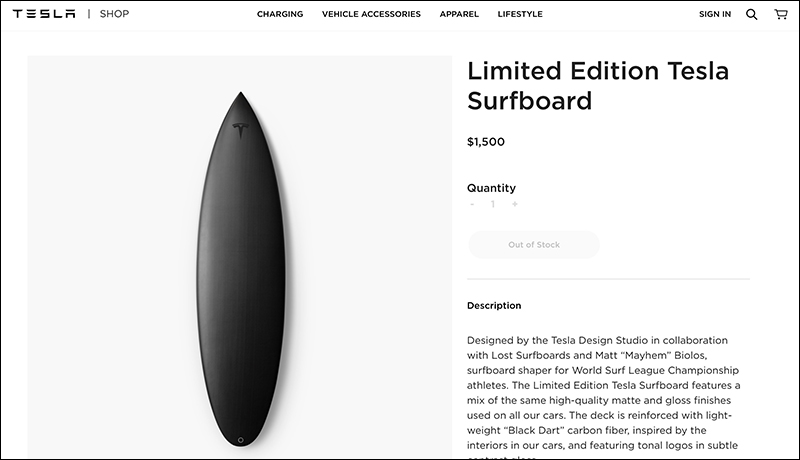Viewport: 800px width, 460px height.
Task: Open the APPAREL menu
Action: [459, 14]
